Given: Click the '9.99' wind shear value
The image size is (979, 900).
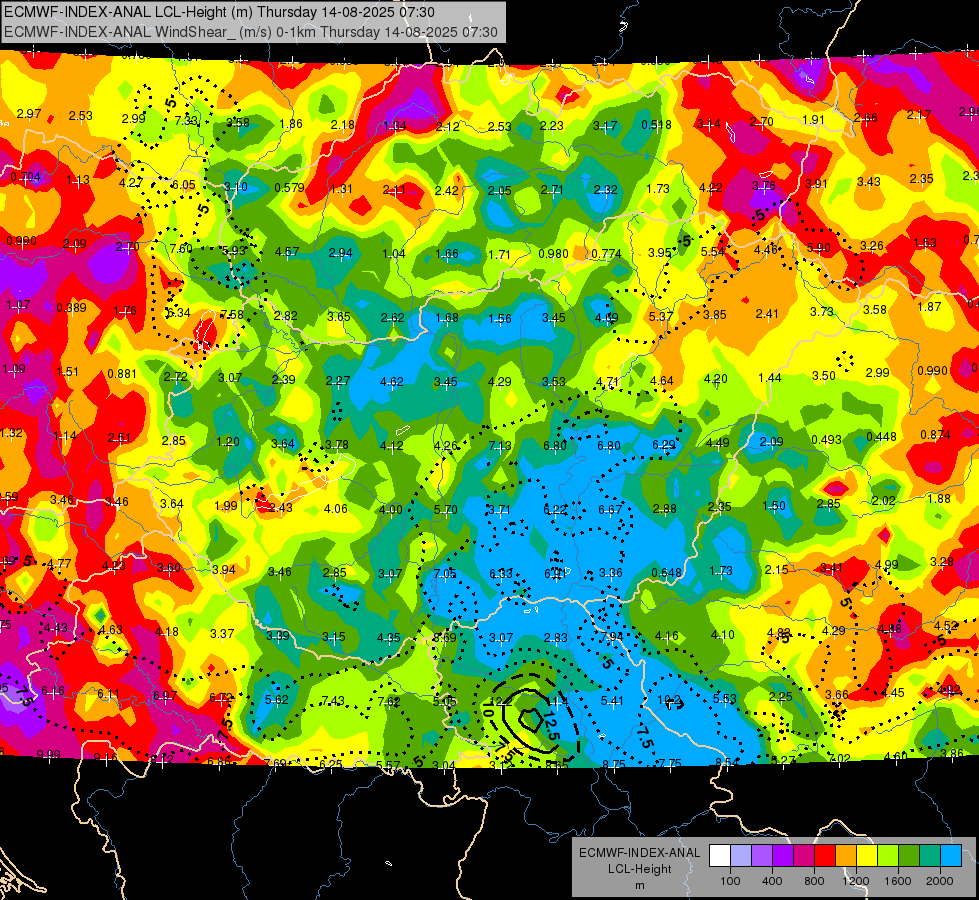Looking at the screenshot, I should click(49, 754).
